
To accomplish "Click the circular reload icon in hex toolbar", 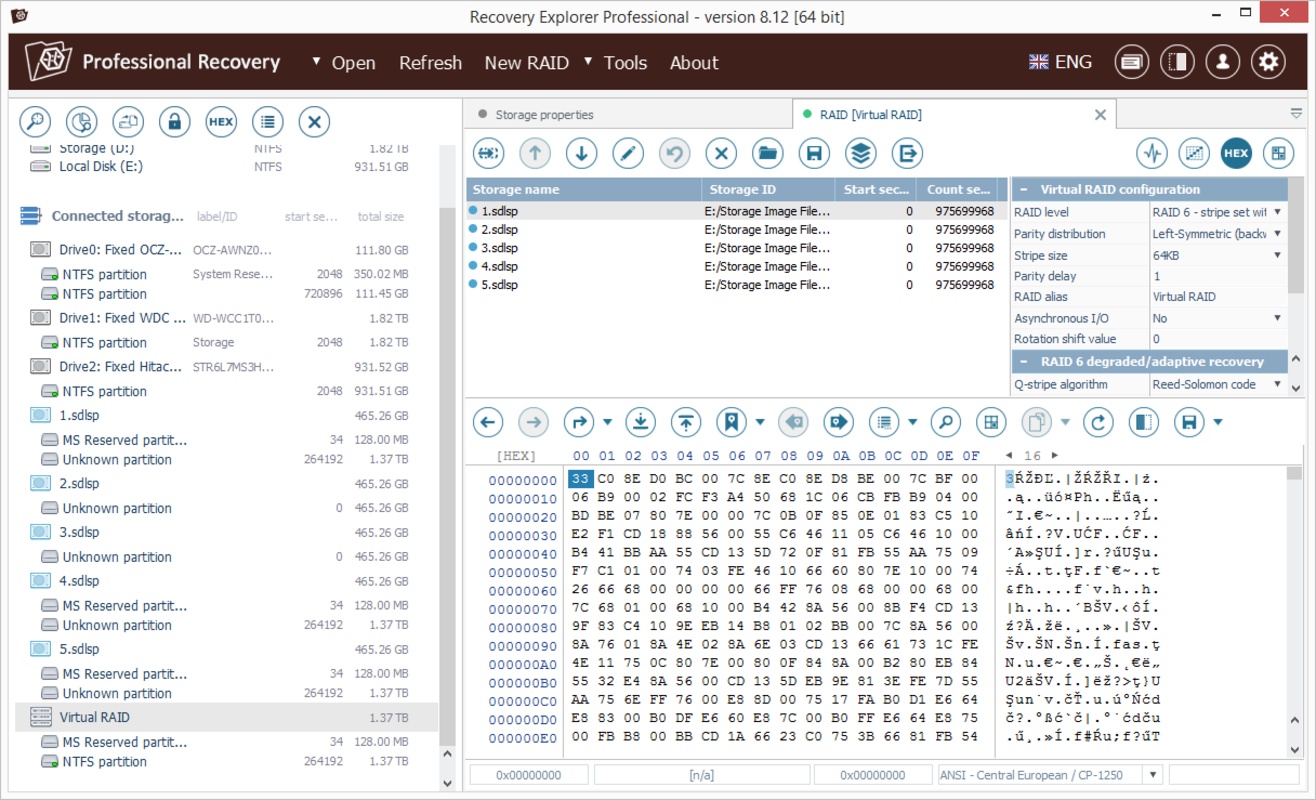I will 1098,422.
